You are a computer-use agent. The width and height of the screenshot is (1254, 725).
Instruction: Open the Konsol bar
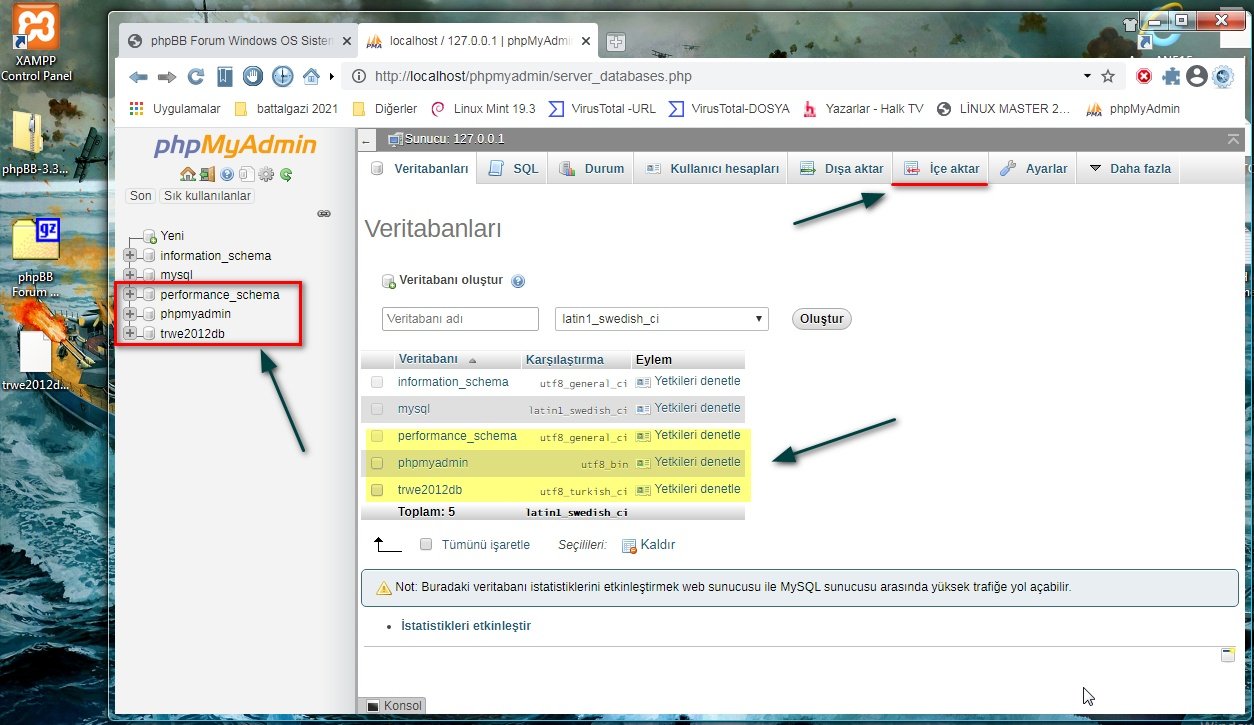click(x=395, y=706)
